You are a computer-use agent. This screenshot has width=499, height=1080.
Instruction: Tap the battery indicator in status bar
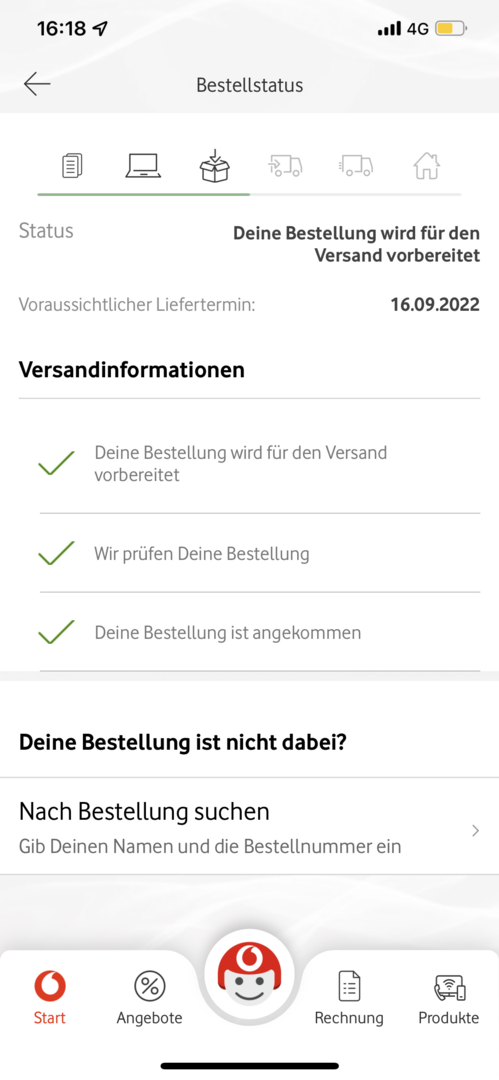pyautogui.click(x=451, y=29)
